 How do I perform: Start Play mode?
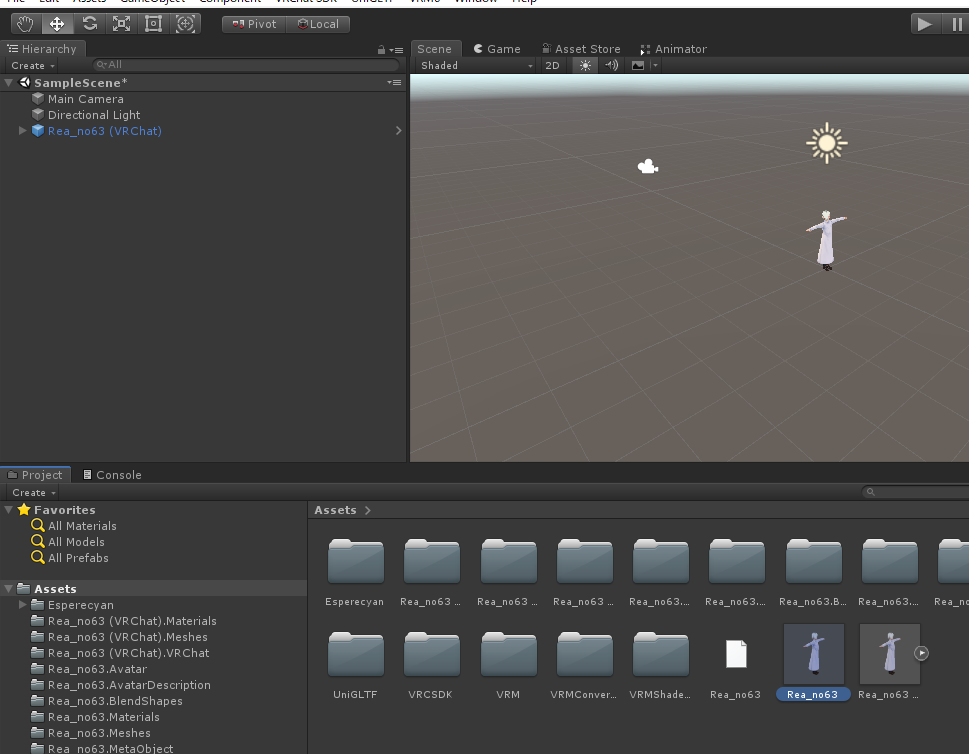pyautogui.click(x=925, y=24)
